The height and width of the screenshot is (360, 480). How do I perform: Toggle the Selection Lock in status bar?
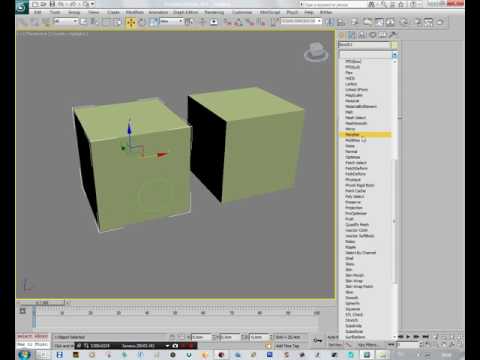[x=172, y=337]
